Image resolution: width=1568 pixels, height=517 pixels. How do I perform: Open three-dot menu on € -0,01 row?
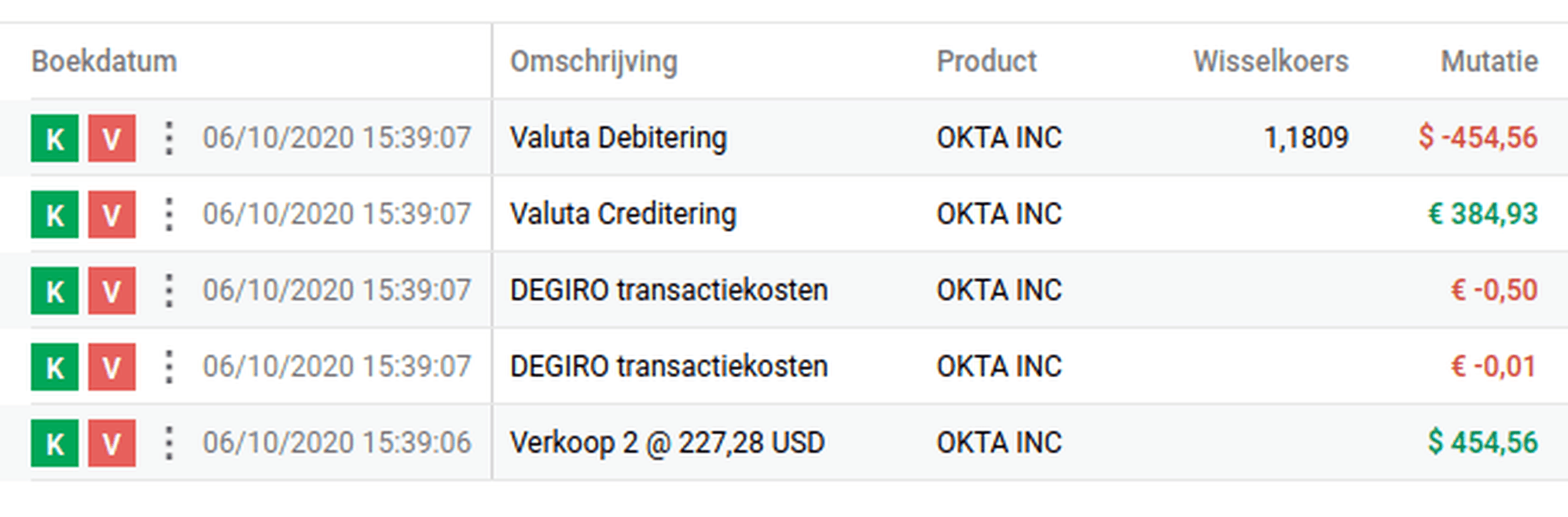click(168, 367)
